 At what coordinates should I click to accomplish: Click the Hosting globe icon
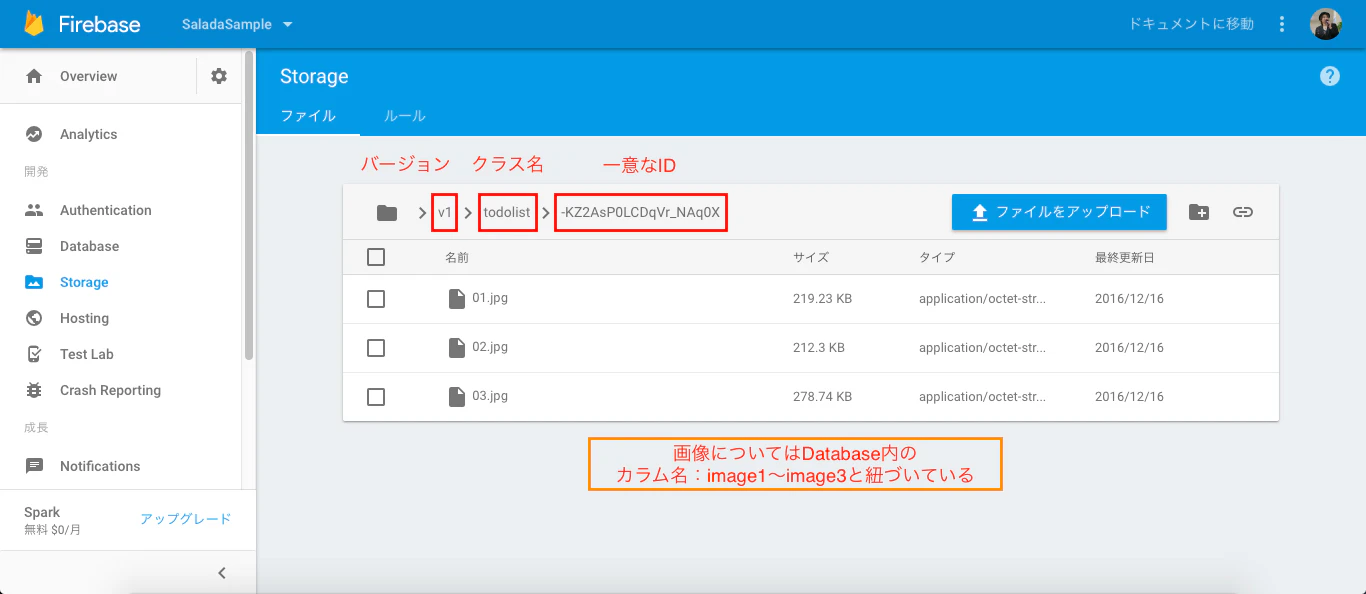tap(34, 318)
